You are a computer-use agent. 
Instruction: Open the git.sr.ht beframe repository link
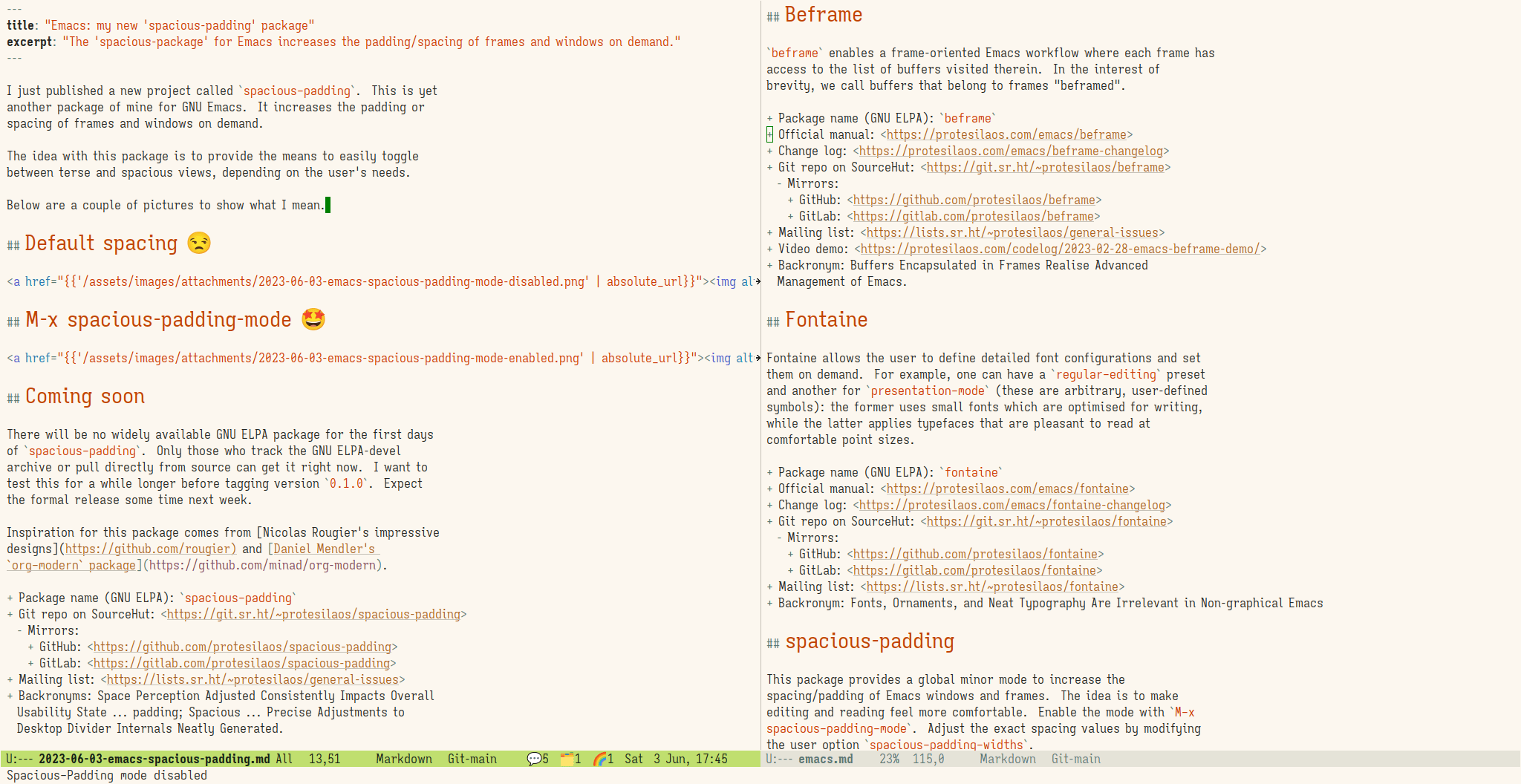tap(1046, 167)
